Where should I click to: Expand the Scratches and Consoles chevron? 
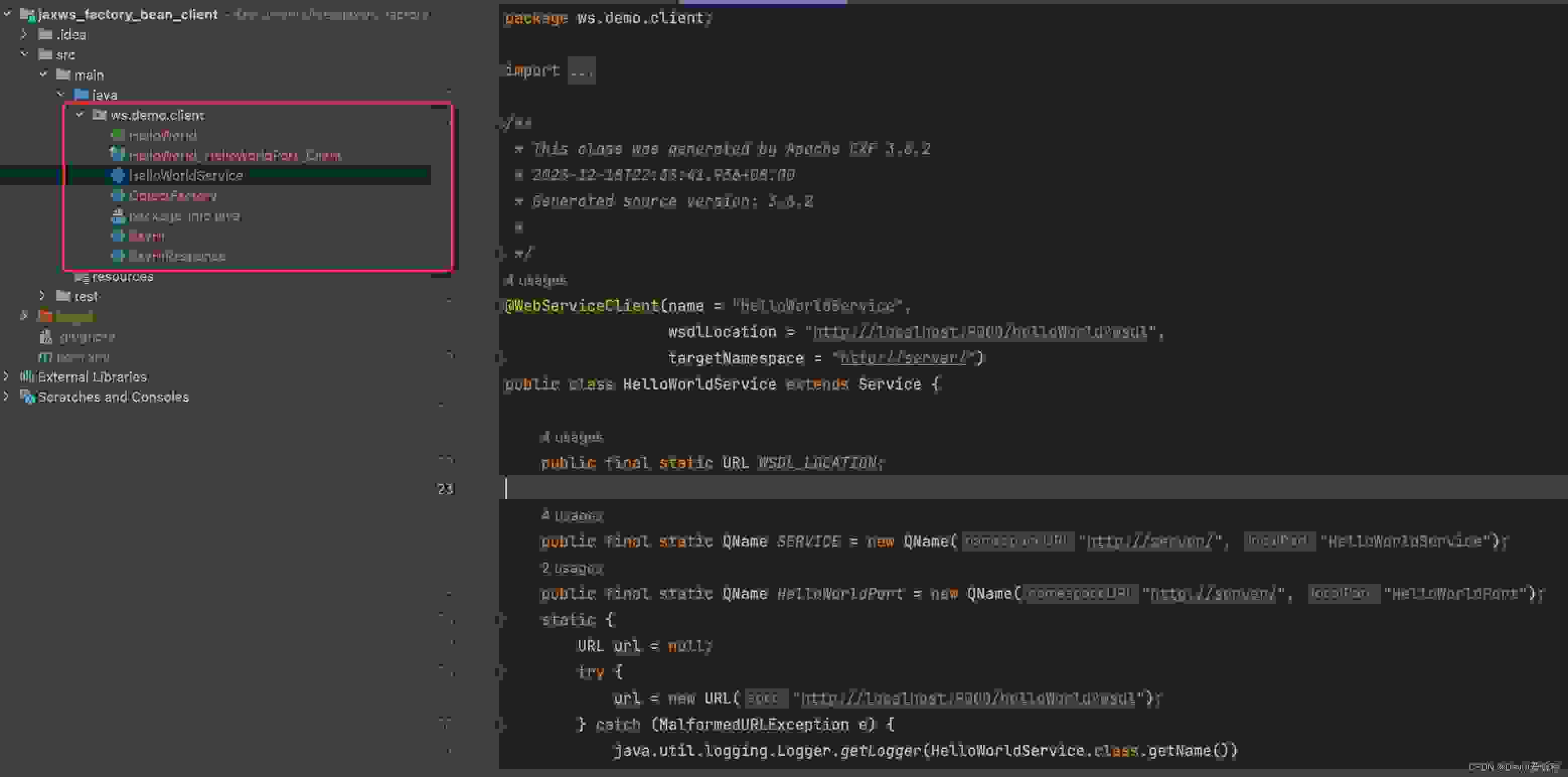pyautogui.click(x=7, y=397)
